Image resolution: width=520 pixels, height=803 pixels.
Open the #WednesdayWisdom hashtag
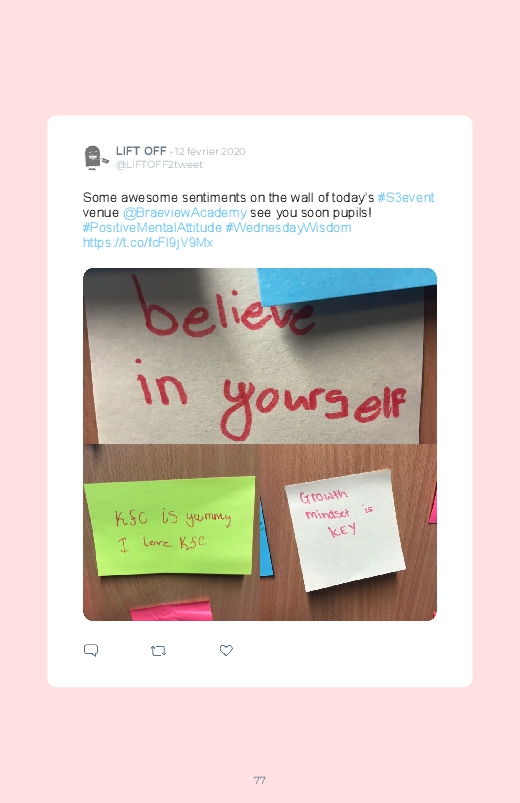(288, 227)
